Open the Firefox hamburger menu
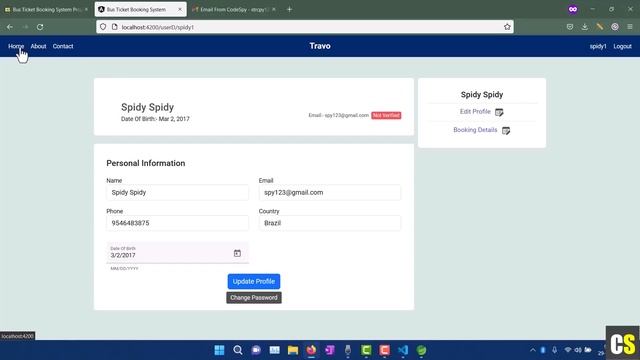640x360 pixels. click(x=630, y=27)
